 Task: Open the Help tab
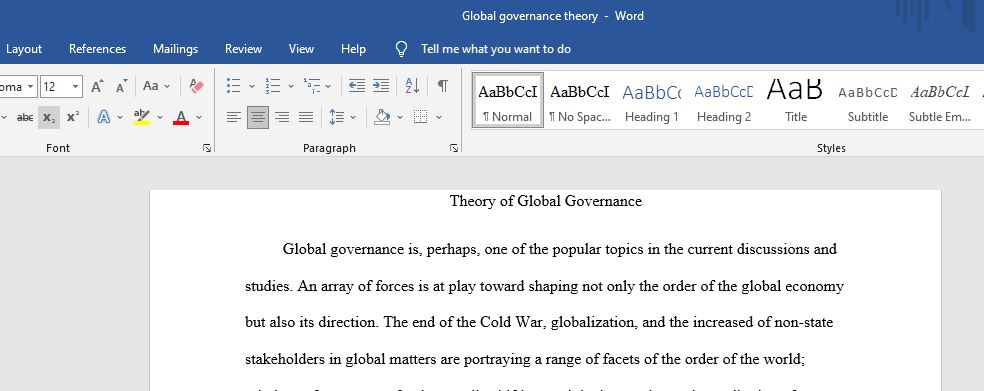(x=353, y=49)
